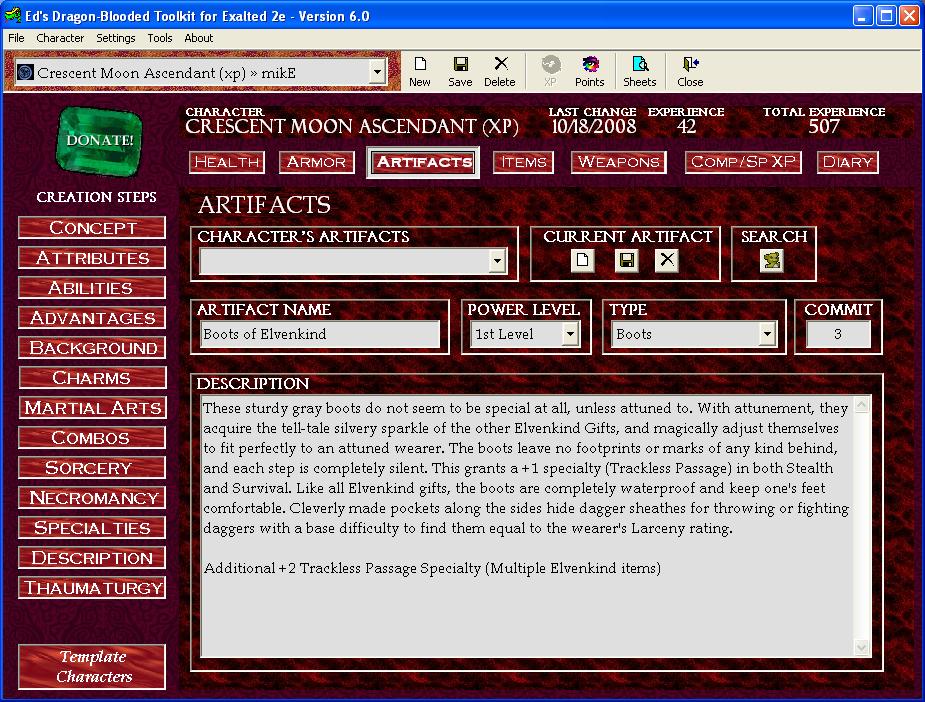Go to the Charms creation step
Screen dimensions: 925x702
point(92,378)
